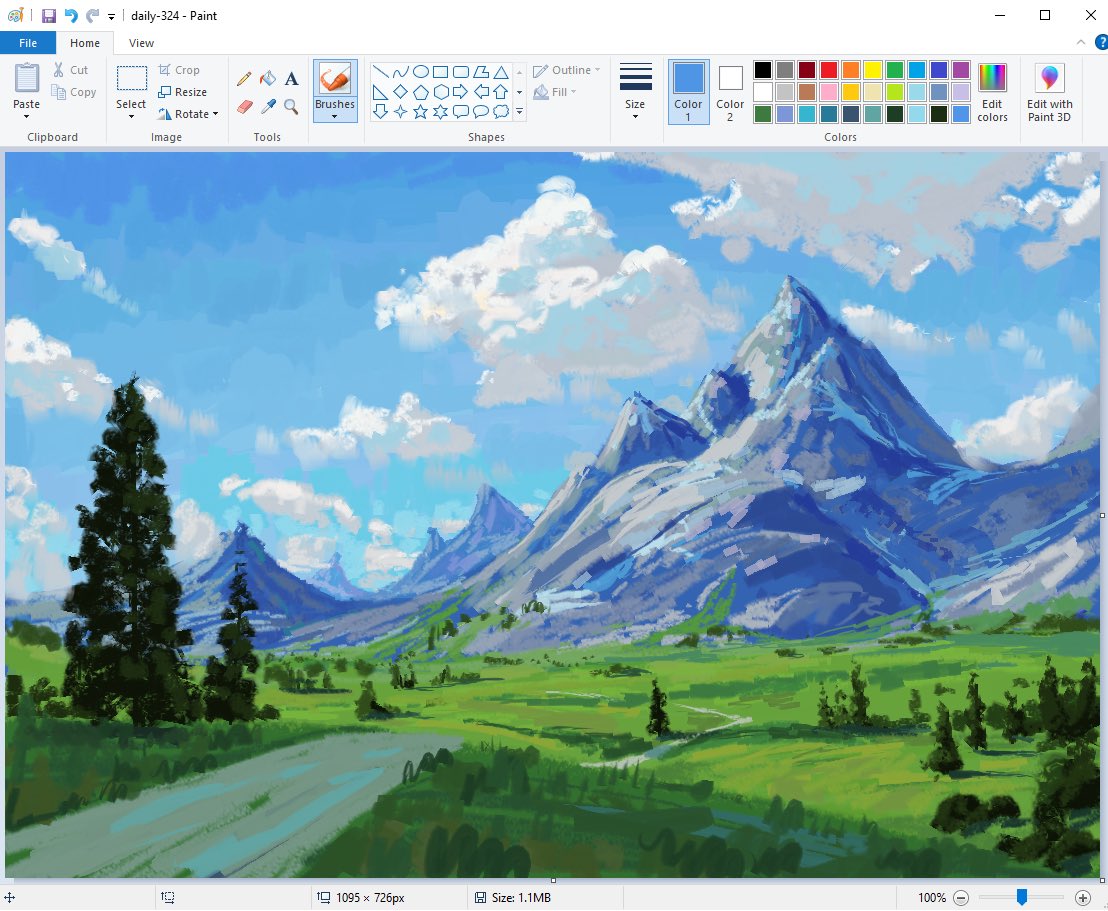This screenshot has height=911, width=1108.
Task: Select the Pencil tool
Action: point(244,79)
